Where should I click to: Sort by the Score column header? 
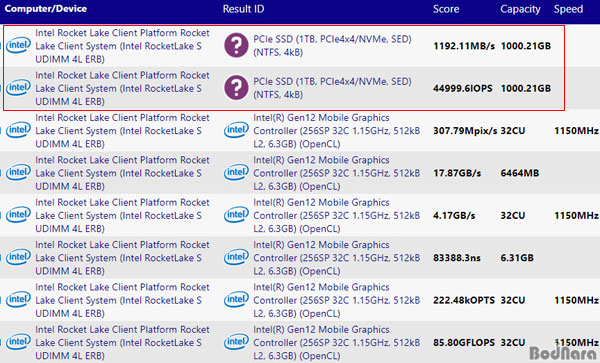coord(446,9)
